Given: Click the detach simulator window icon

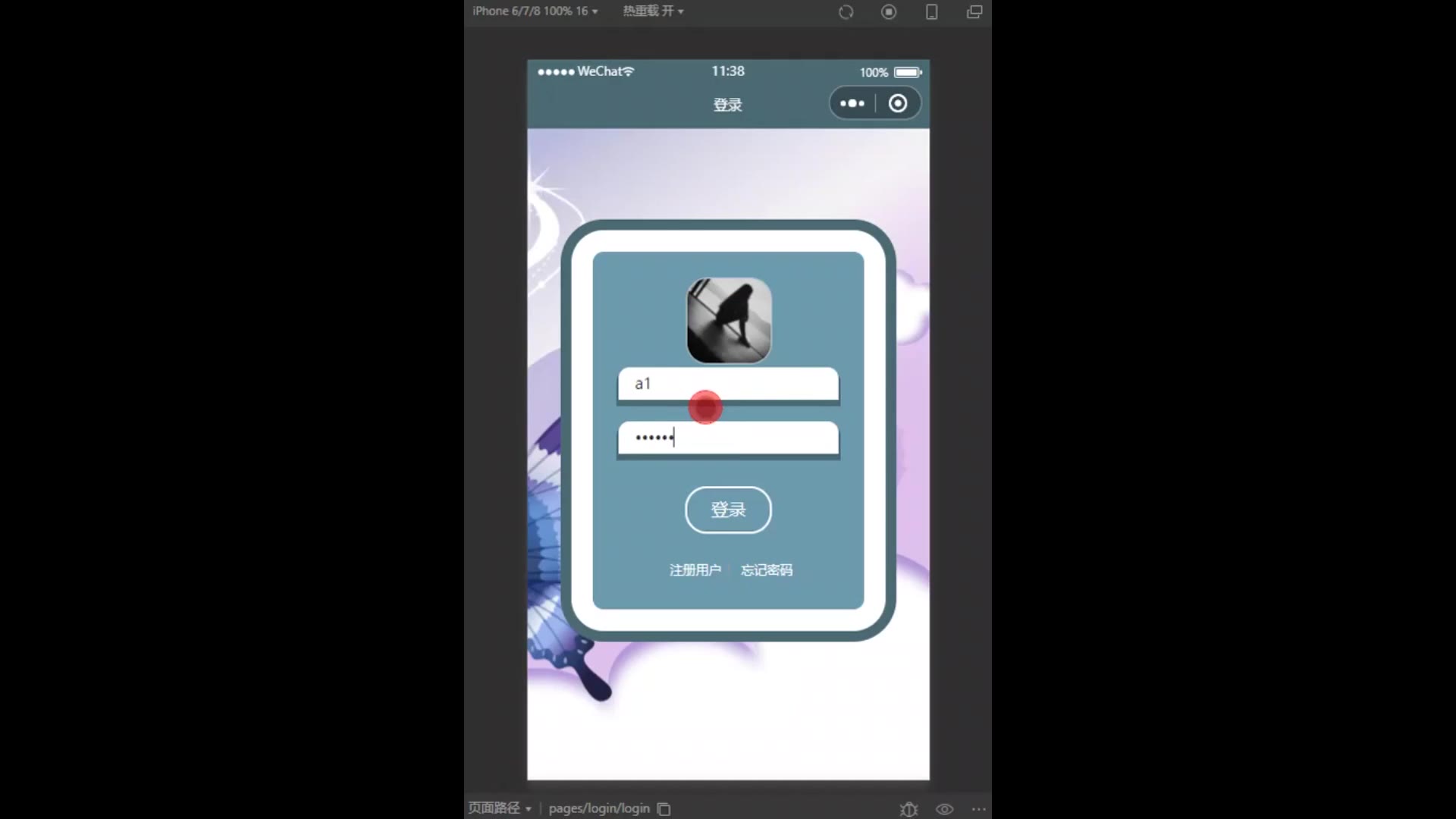Looking at the screenshot, I should (974, 12).
